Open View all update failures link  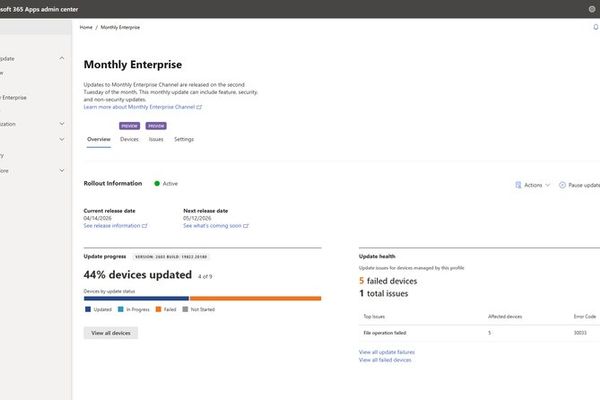[387, 352]
